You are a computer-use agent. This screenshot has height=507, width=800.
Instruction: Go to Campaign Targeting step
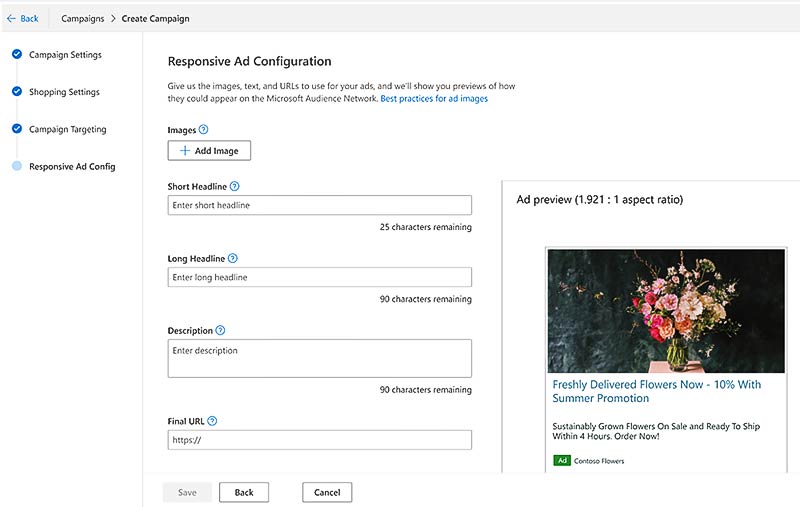[x=68, y=129]
